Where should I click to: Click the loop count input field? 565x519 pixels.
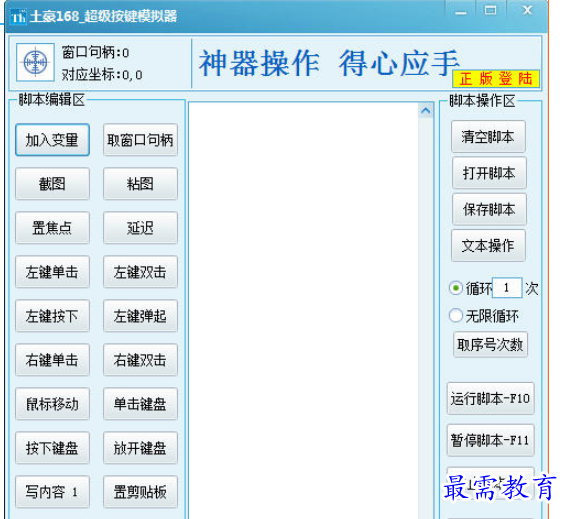(507, 288)
